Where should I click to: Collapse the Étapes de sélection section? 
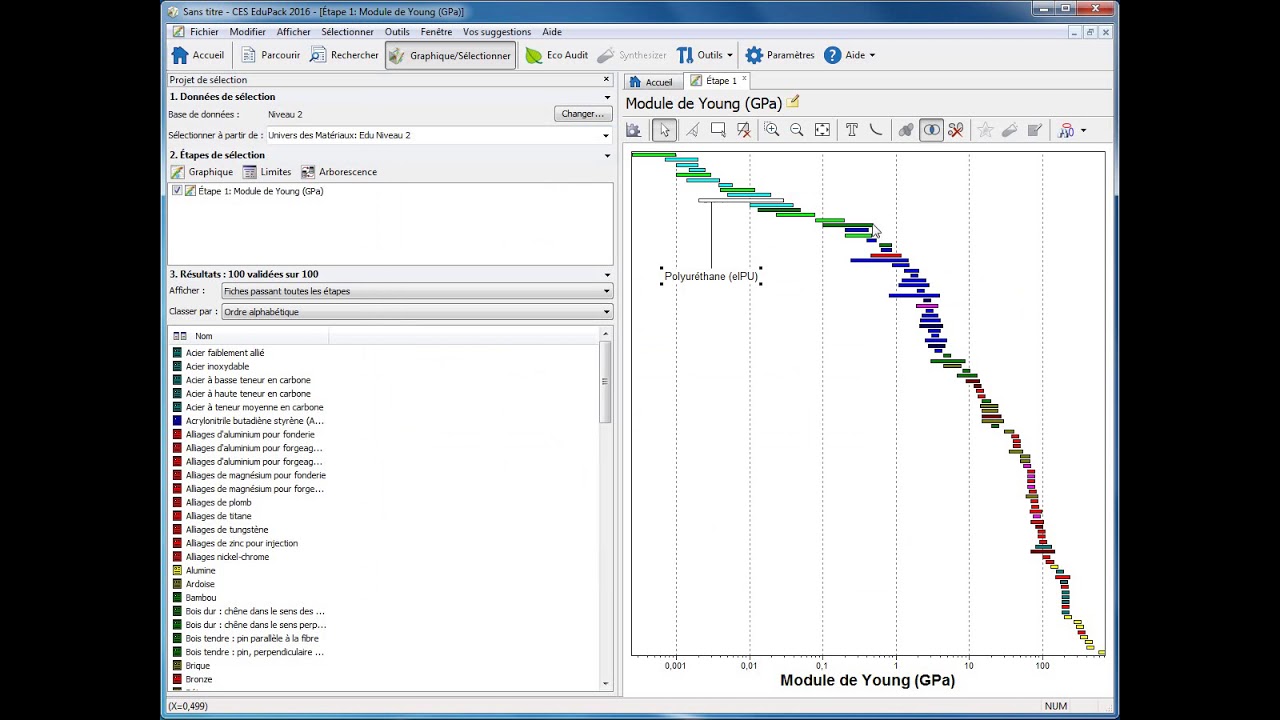click(x=606, y=155)
